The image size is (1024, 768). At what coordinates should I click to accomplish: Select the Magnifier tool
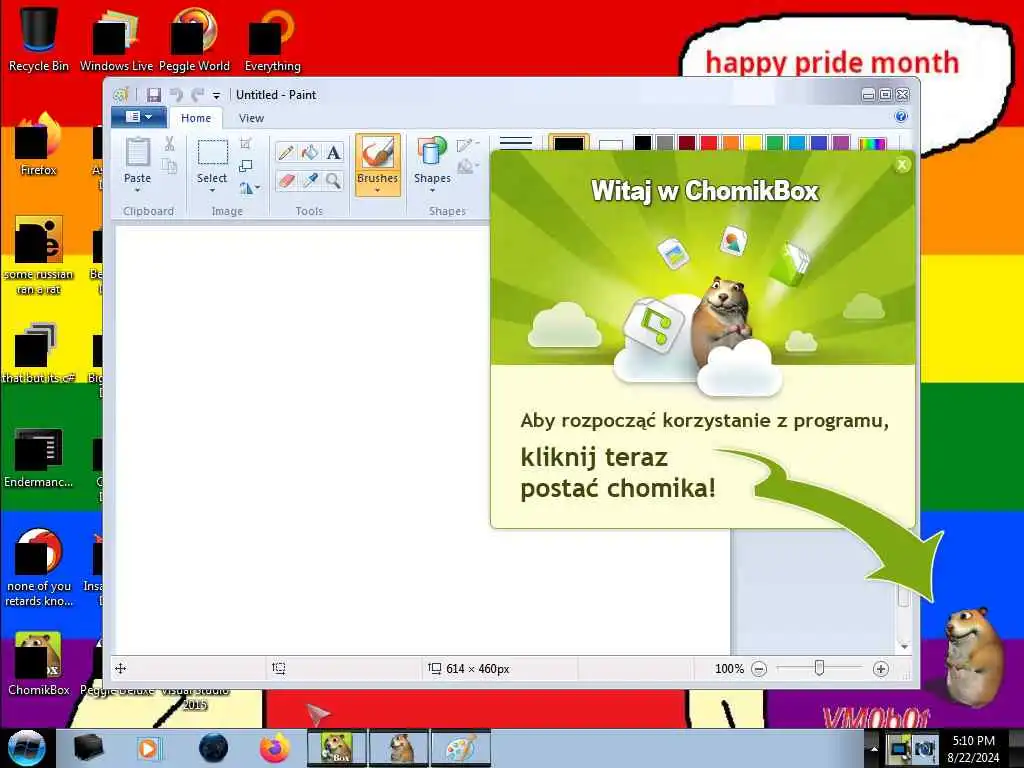click(334, 180)
